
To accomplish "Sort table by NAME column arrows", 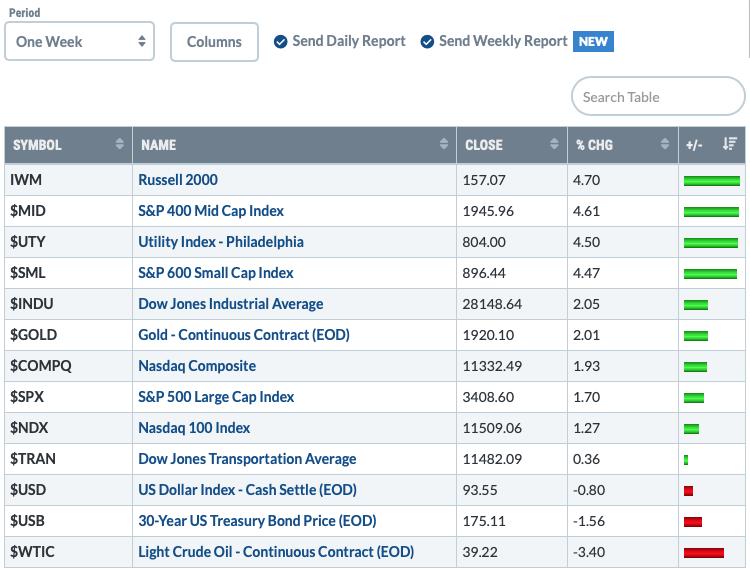I will point(444,143).
